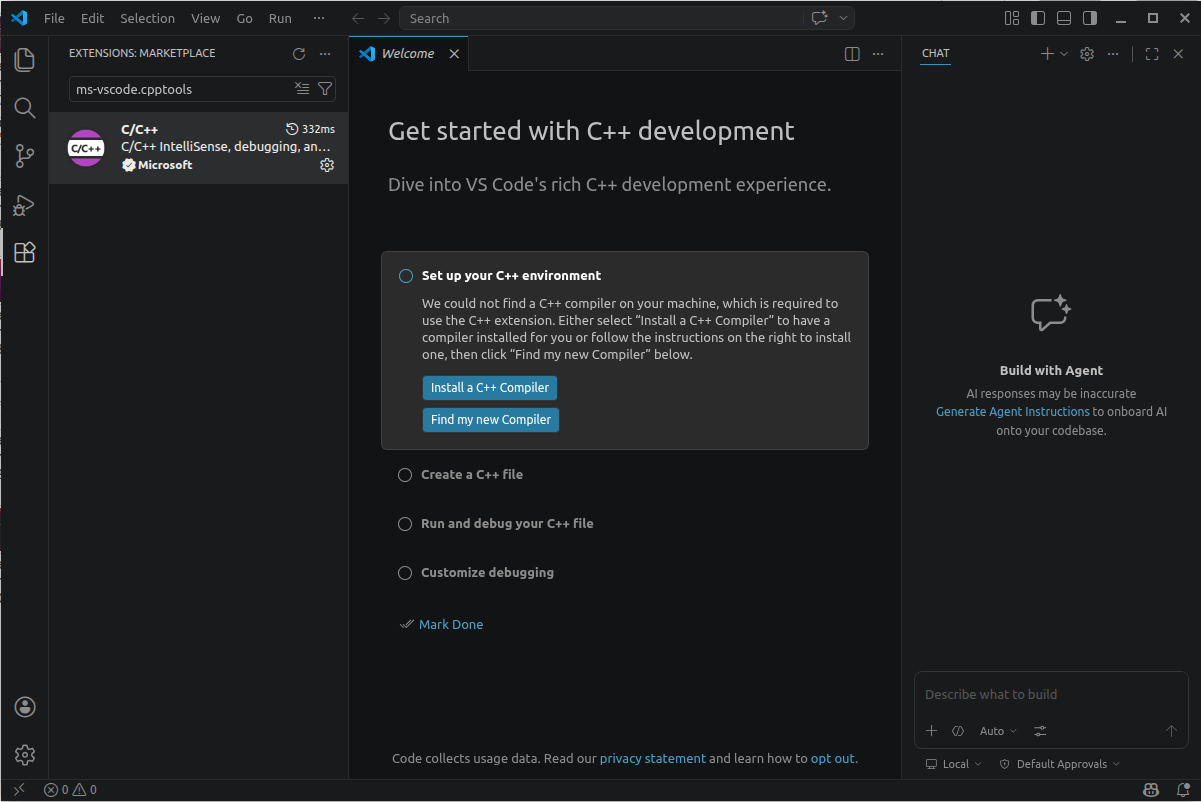The height and width of the screenshot is (802, 1201).
Task: Send the chat message arrow
Action: (1171, 731)
